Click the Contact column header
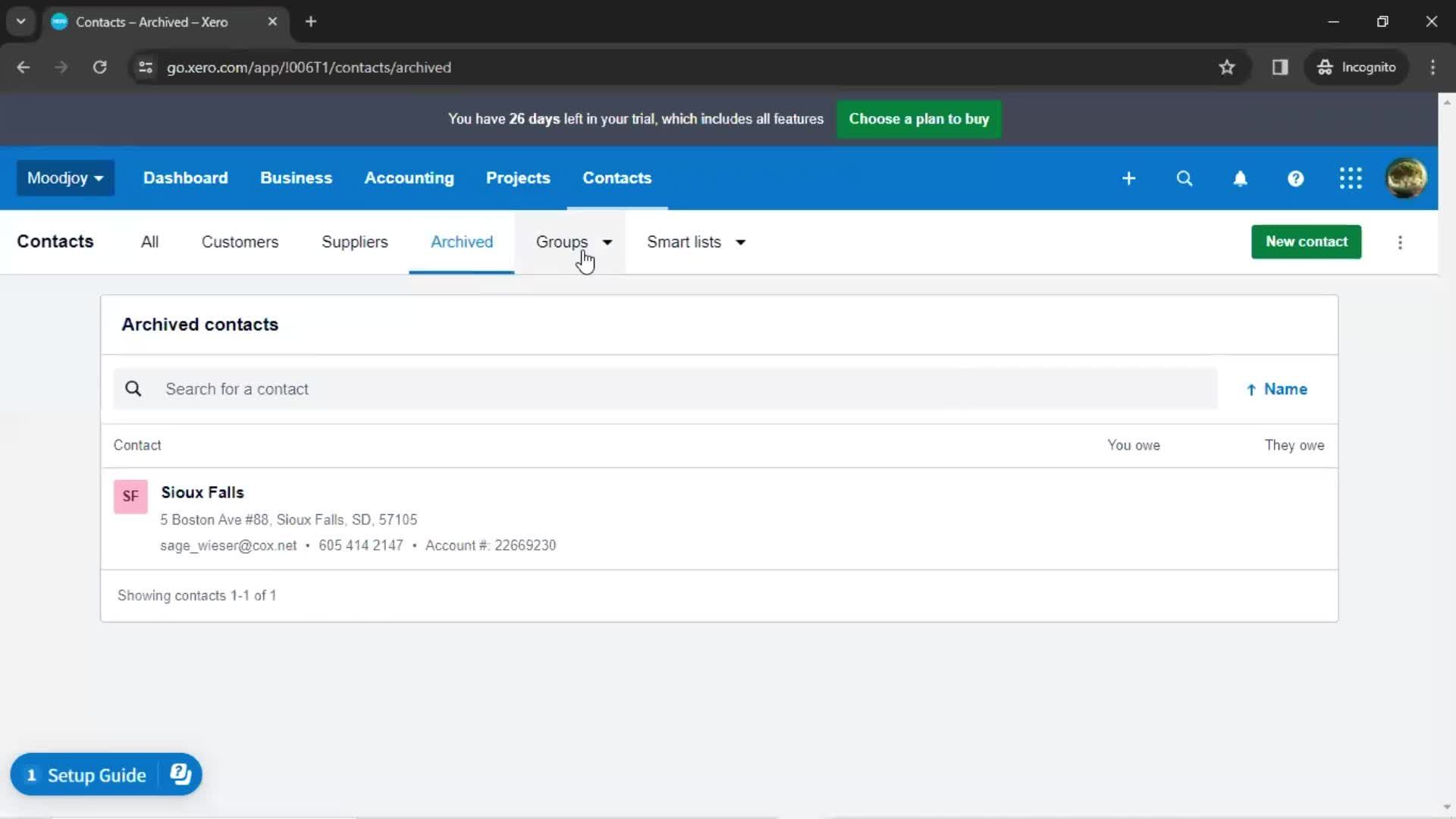1456x819 pixels. [137, 446]
